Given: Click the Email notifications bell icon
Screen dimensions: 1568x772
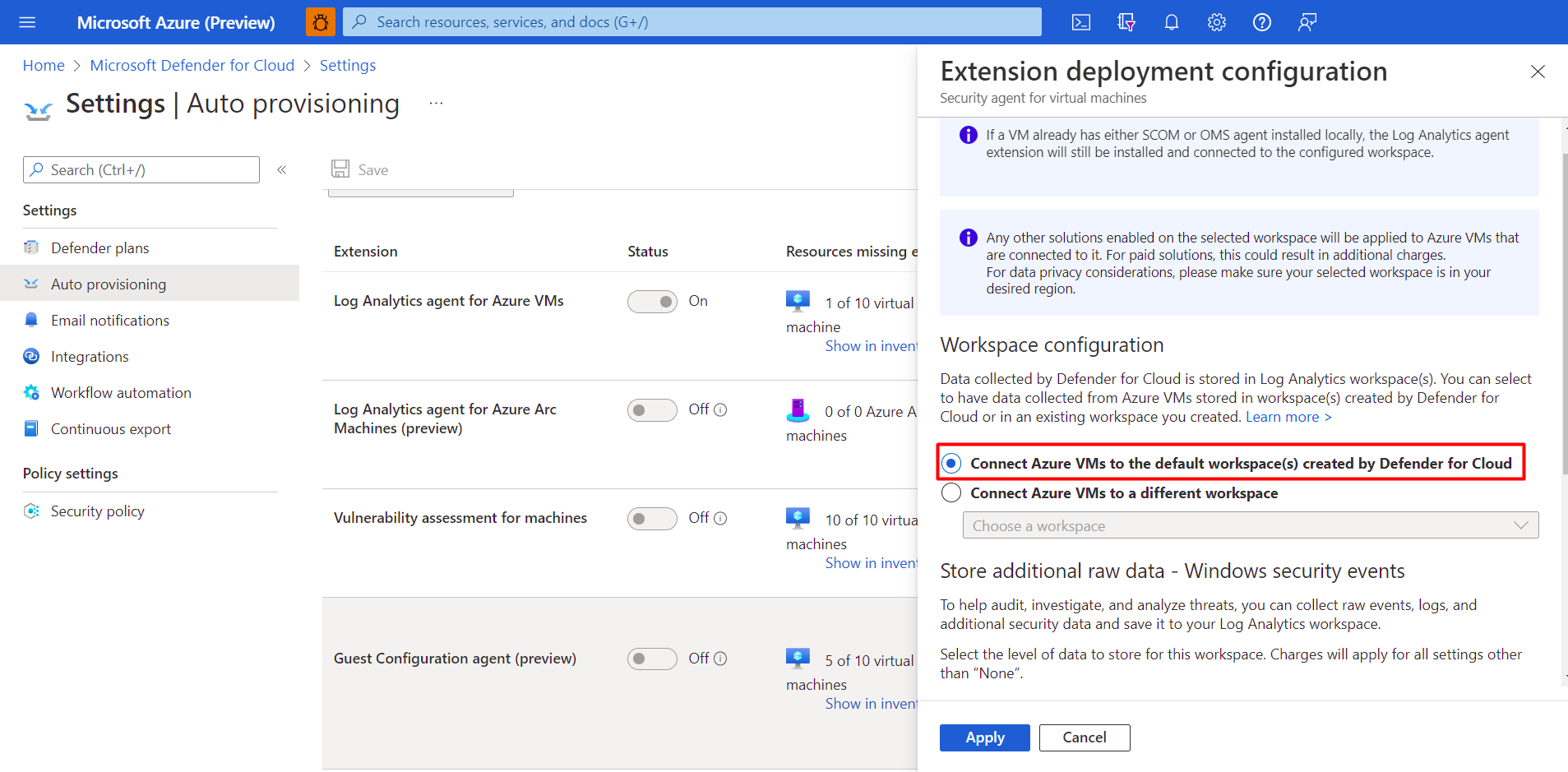Looking at the screenshot, I should click(x=31, y=320).
